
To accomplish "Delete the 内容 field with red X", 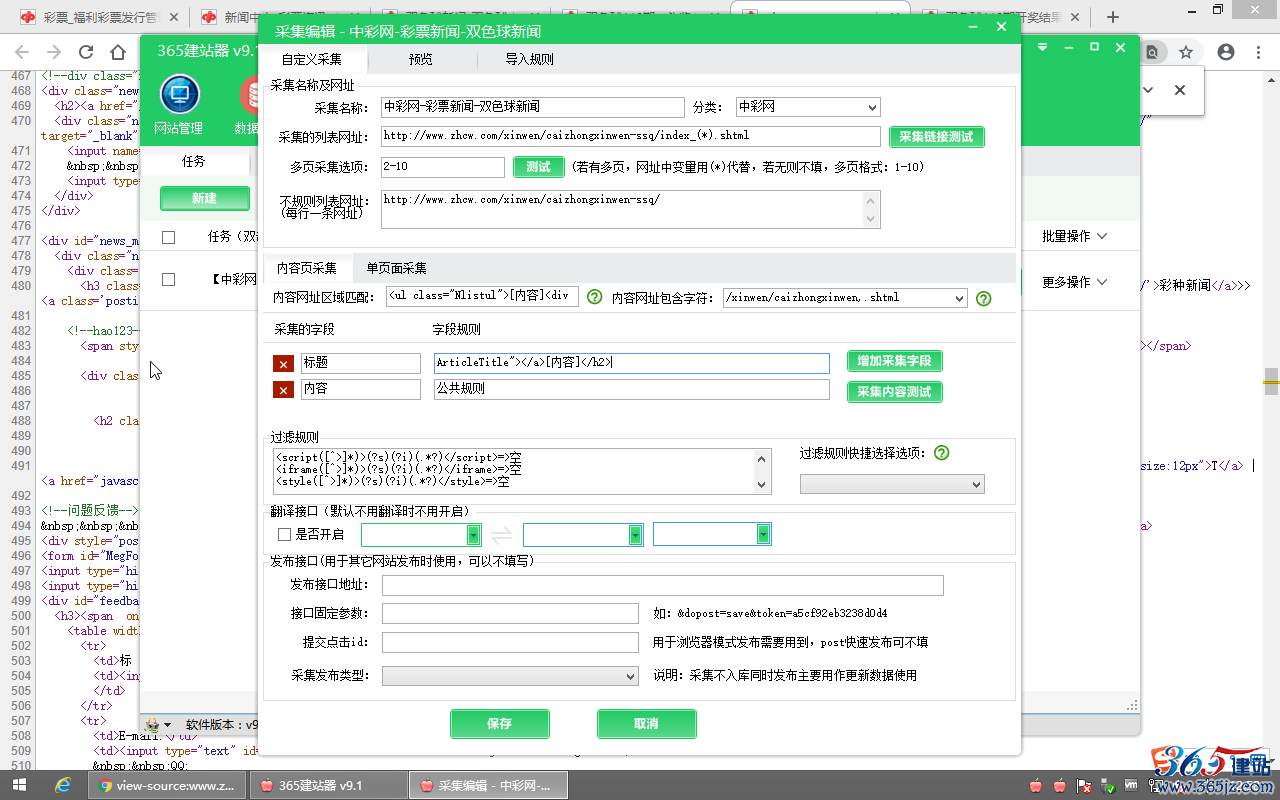I will (283, 390).
